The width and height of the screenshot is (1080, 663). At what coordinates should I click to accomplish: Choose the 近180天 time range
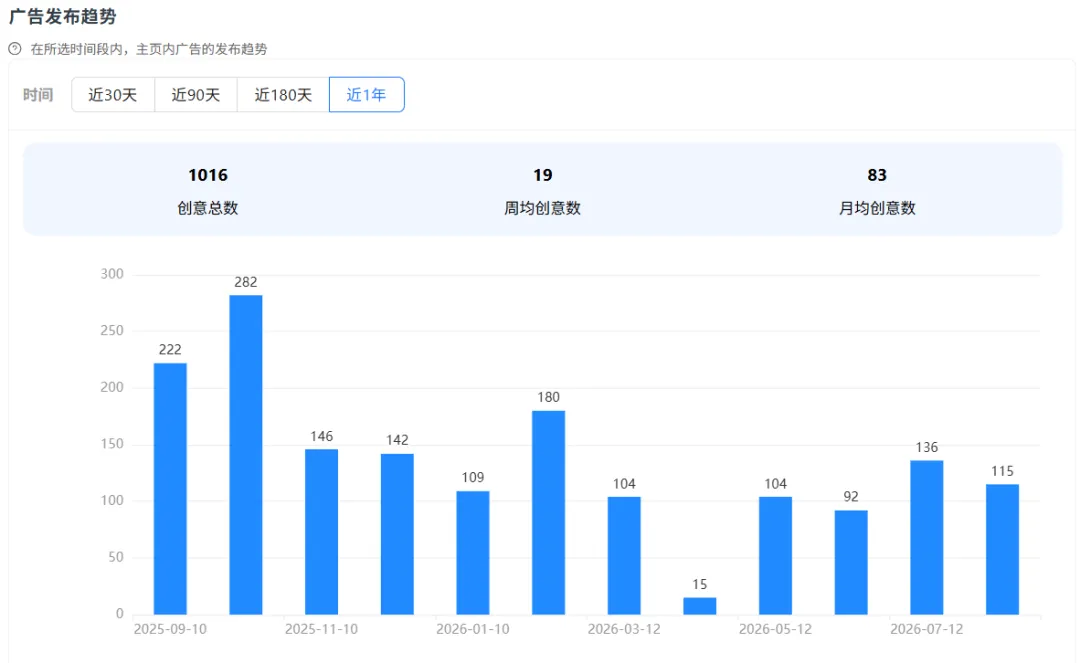click(x=283, y=95)
